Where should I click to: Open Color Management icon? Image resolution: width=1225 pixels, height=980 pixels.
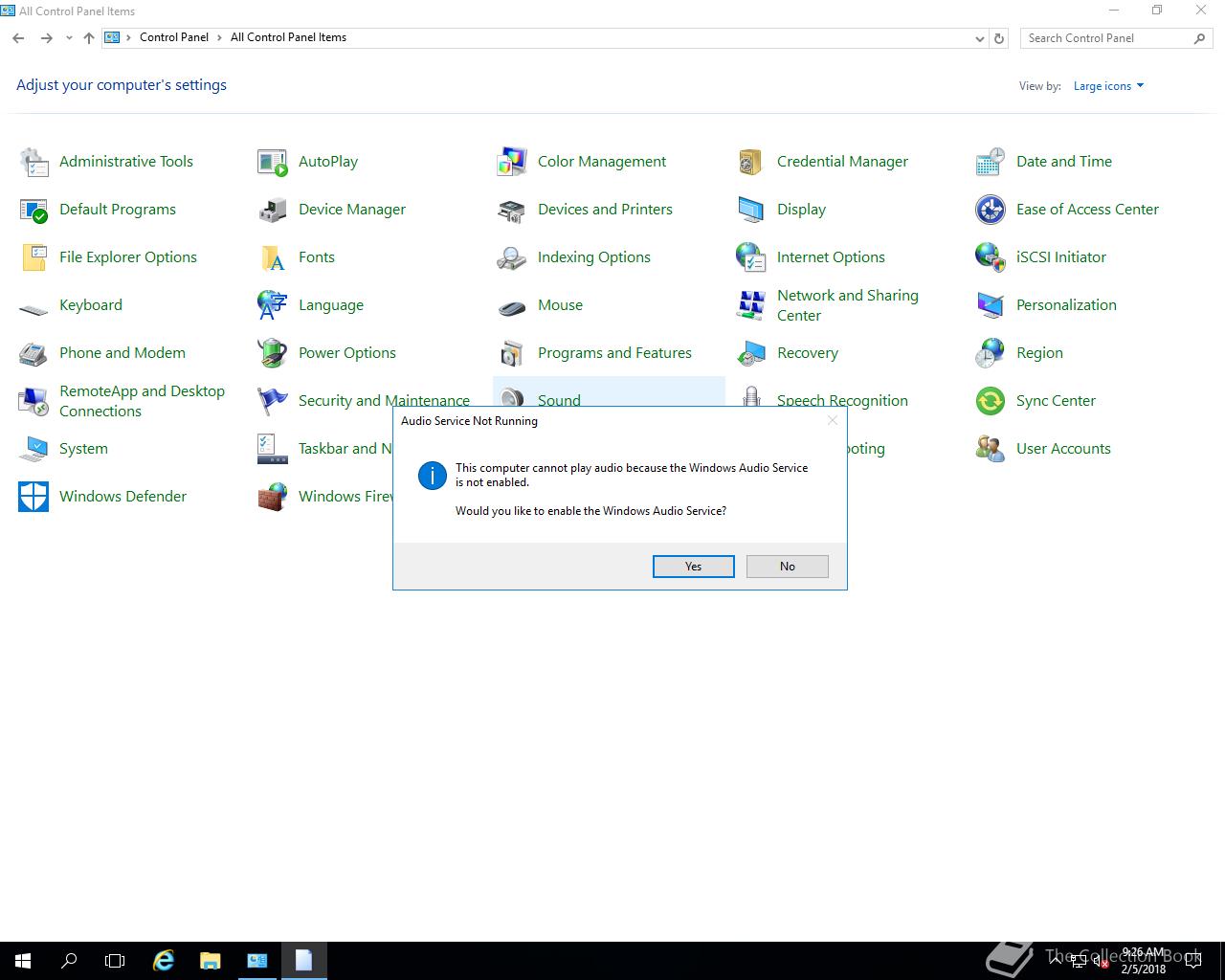coord(512,162)
